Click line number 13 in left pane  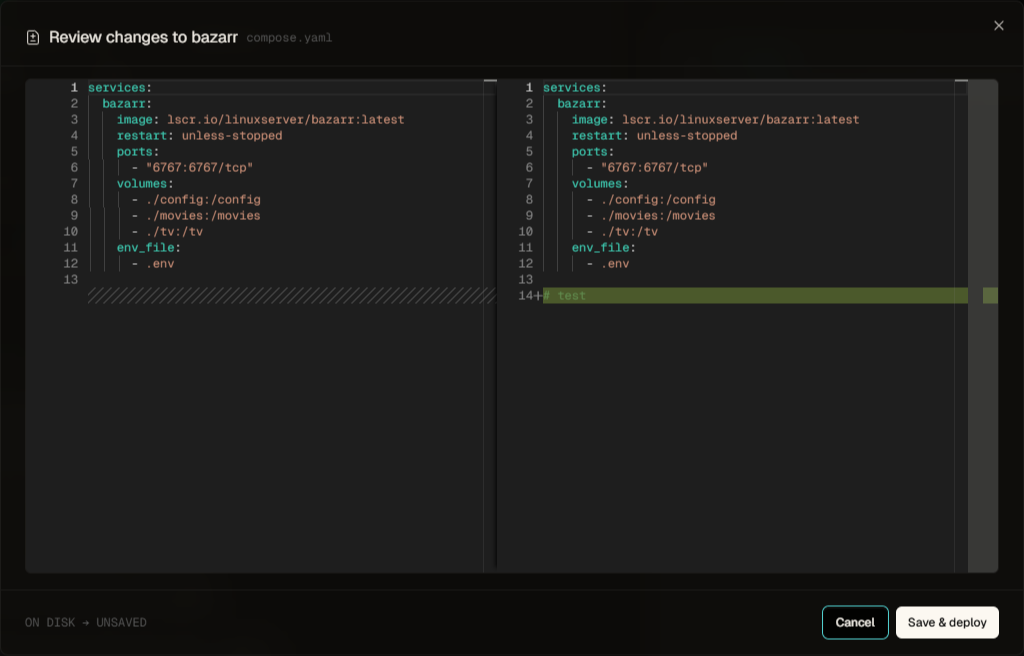[x=71, y=280]
